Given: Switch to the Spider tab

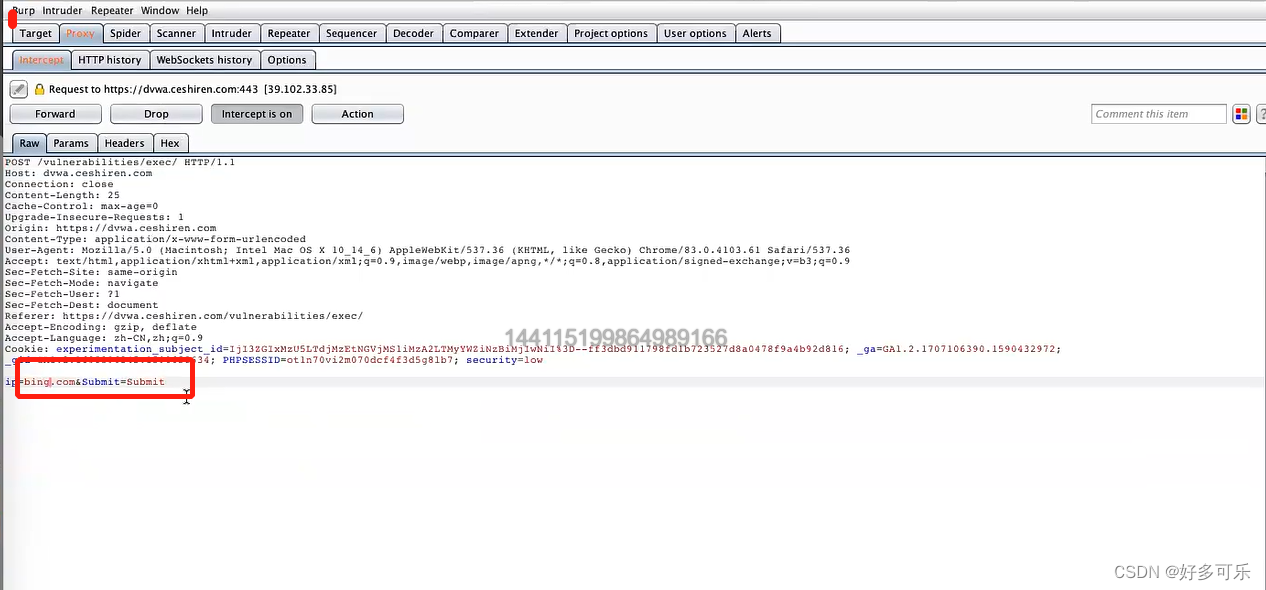Looking at the screenshot, I should coord(126,33).
